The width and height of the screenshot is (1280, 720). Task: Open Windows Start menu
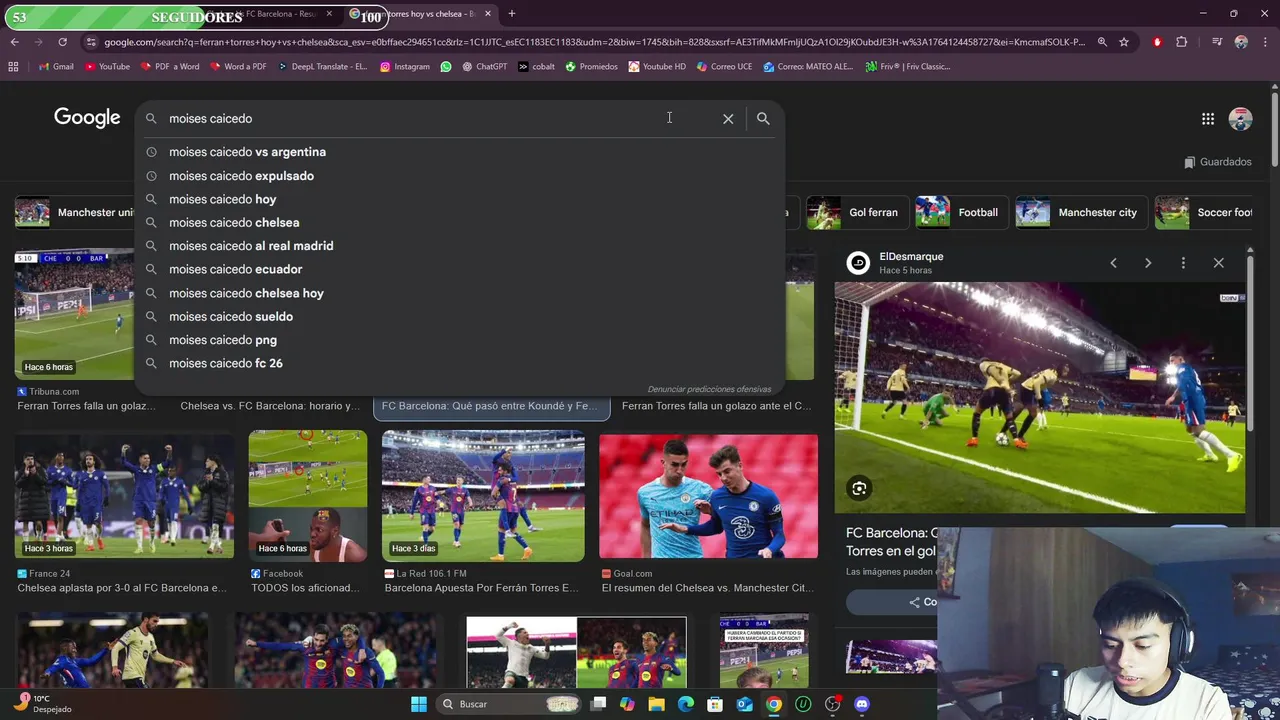[x=419, y=704]
